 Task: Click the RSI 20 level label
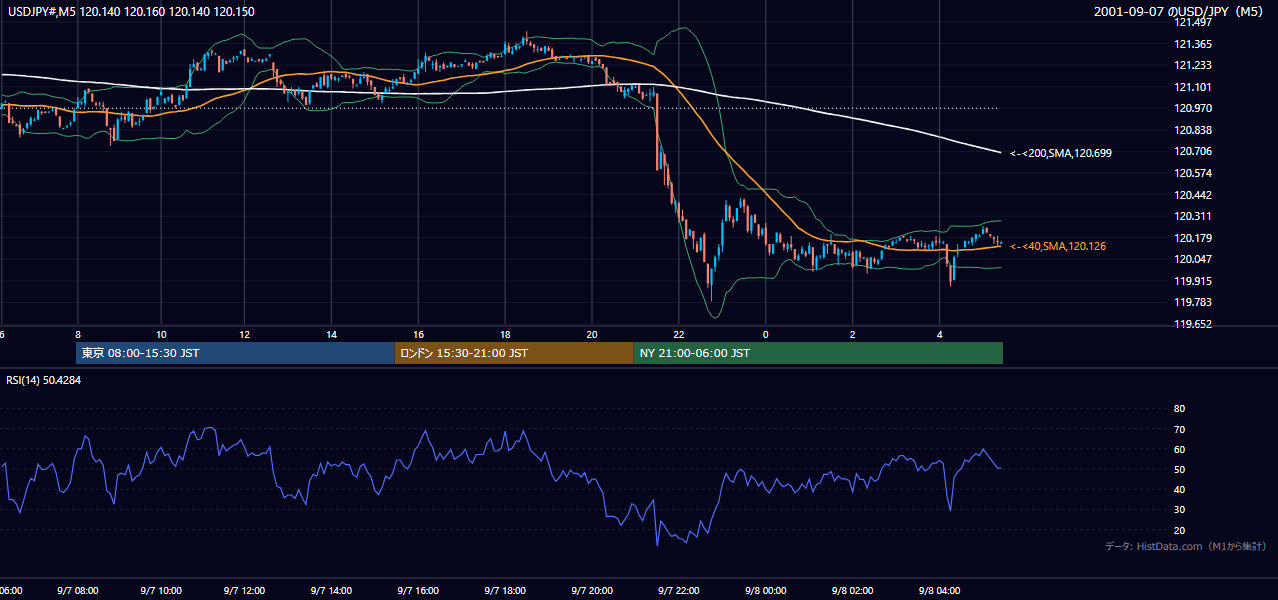1179,530
